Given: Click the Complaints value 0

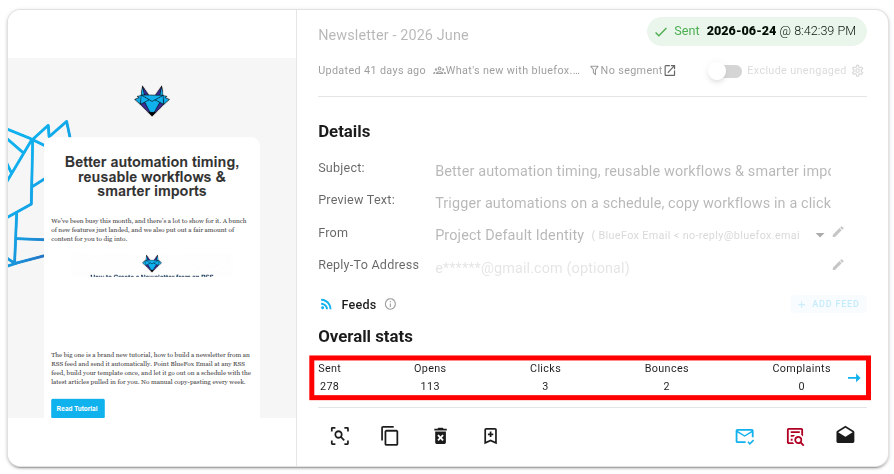Looking at the screenshot, I should point(801,386).
